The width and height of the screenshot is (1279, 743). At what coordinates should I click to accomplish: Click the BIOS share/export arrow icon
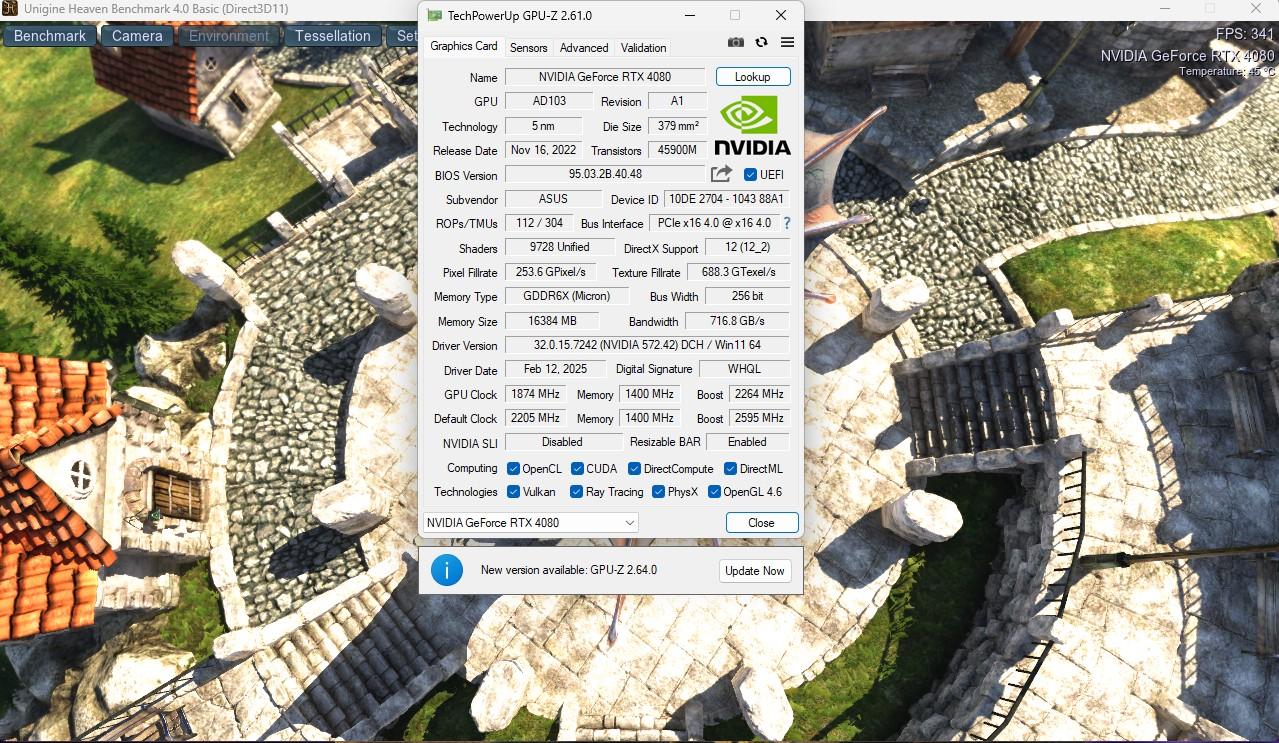click(721, 174)
